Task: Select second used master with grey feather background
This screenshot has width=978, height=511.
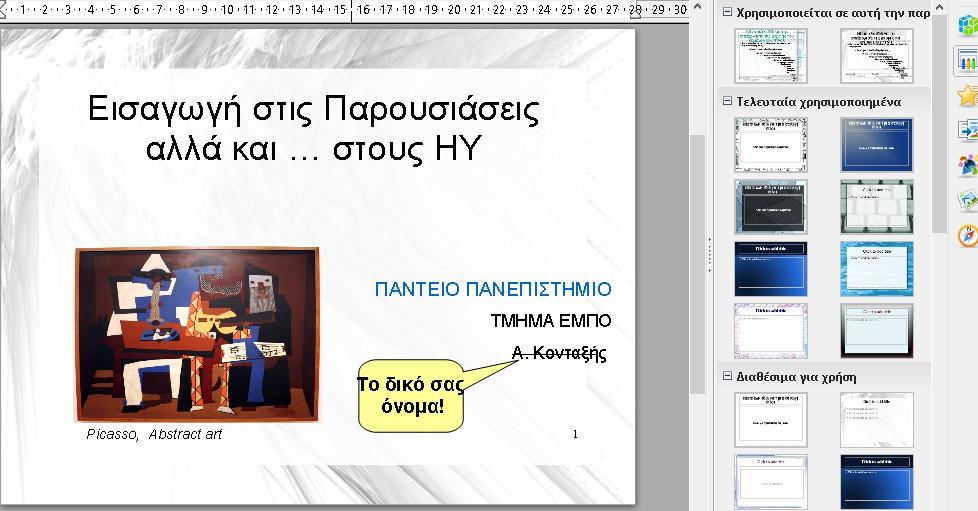Action: point(876,56)
